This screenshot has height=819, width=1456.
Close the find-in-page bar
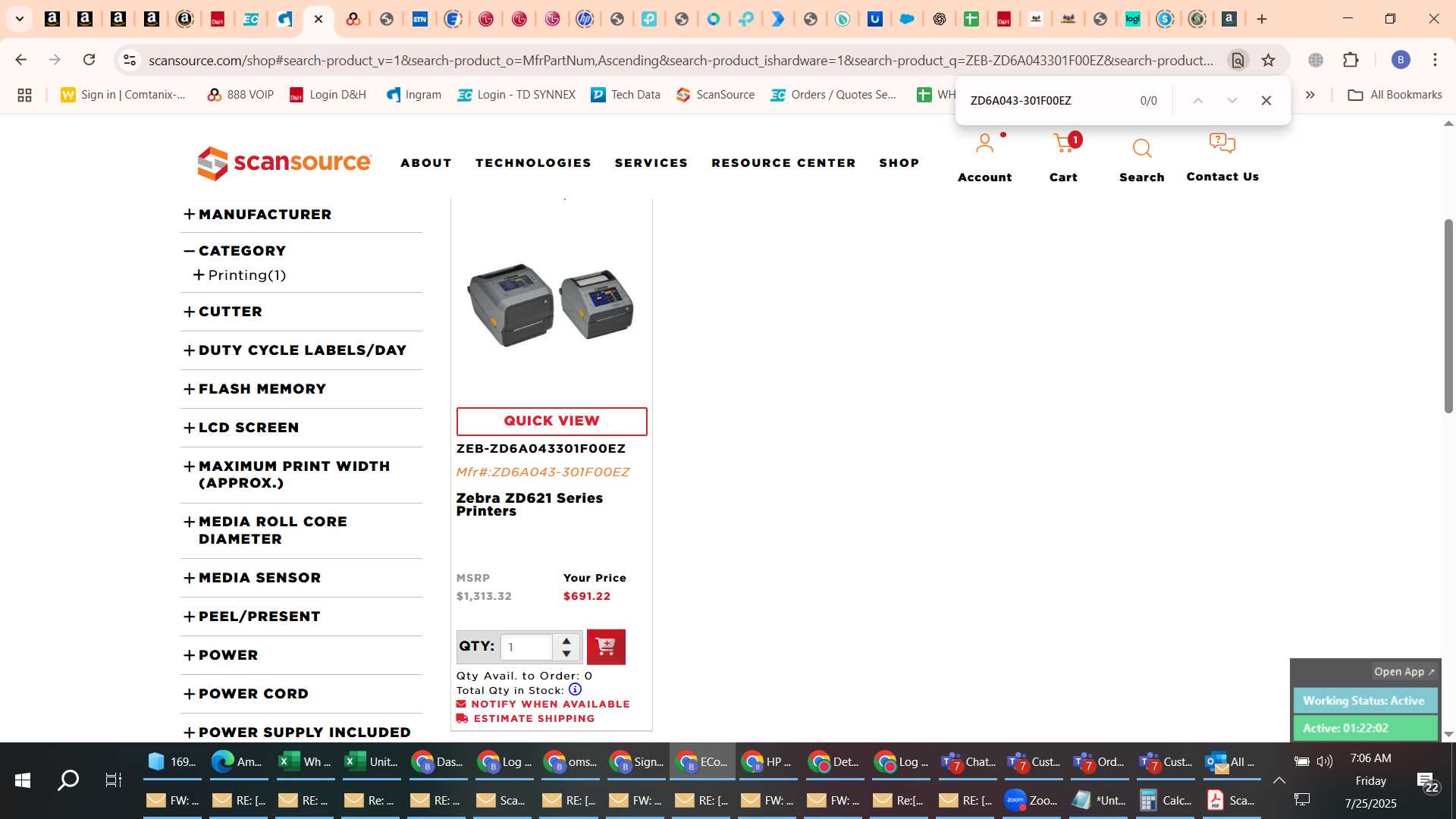pyautogui.click(x=1266, y=100)
